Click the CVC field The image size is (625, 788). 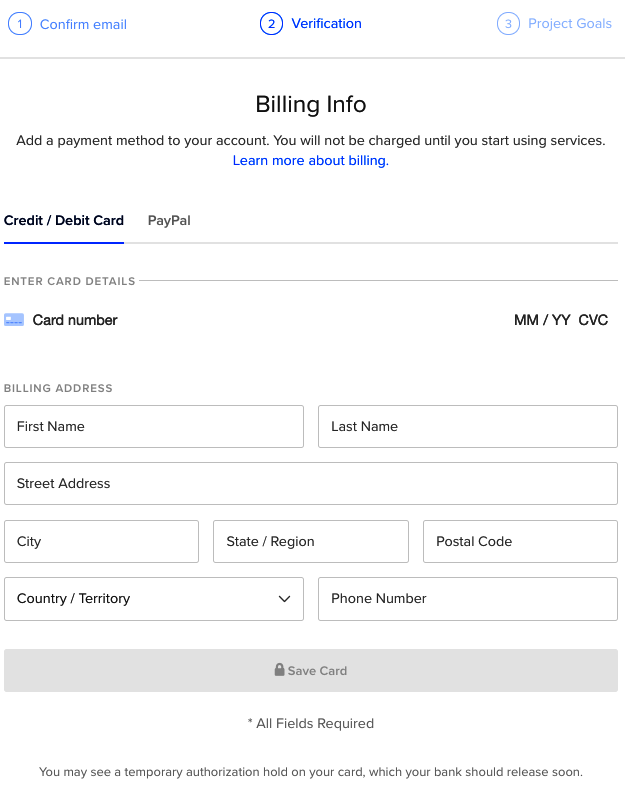[x=593, y=320]
